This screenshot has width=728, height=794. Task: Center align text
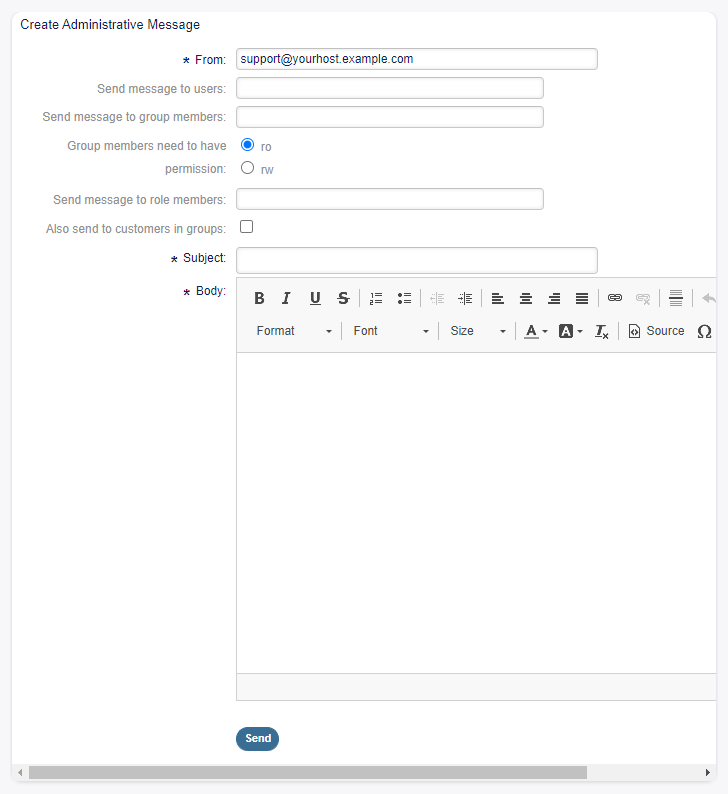[x=526, y=298]
